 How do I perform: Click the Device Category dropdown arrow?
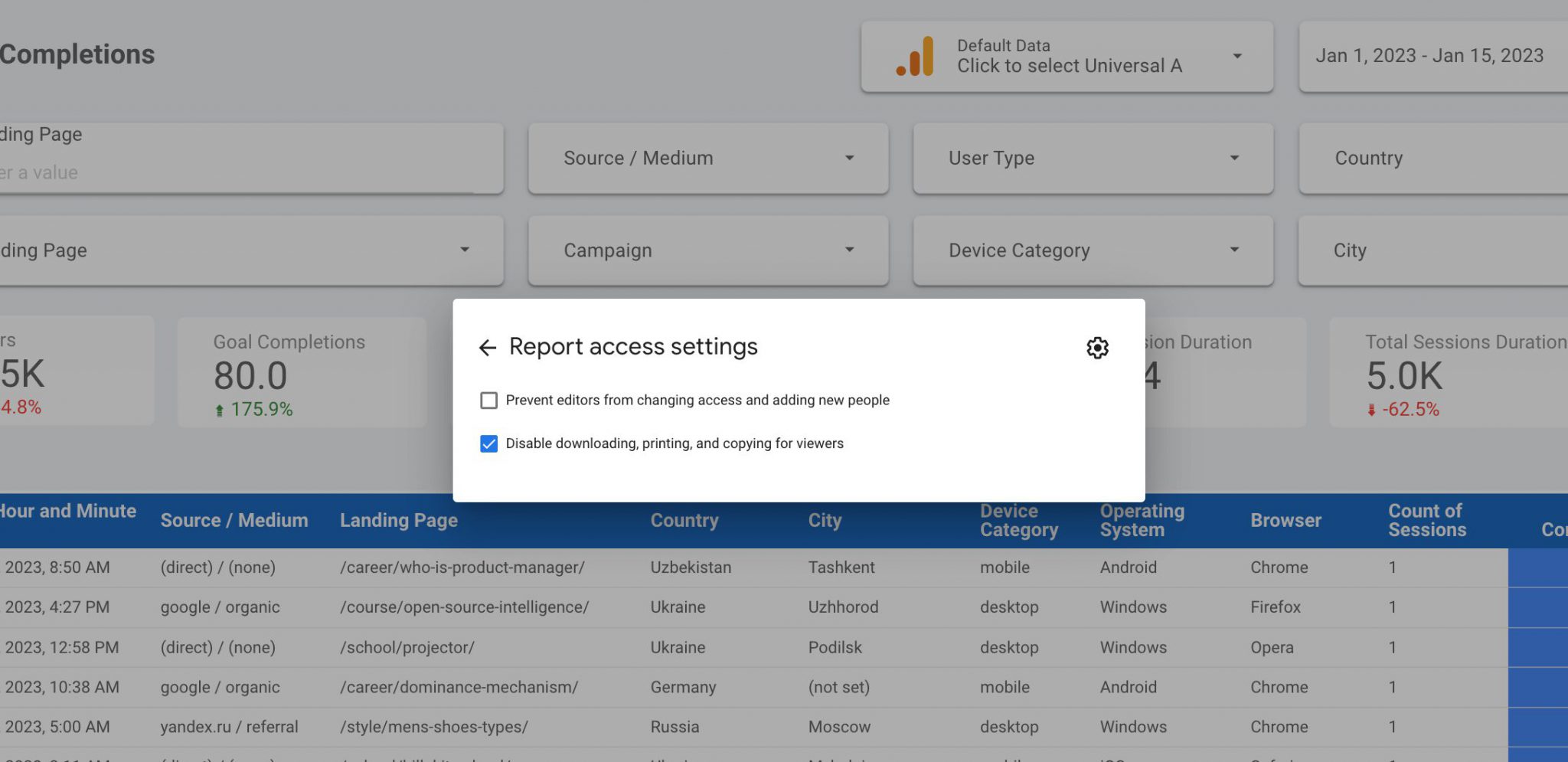(1234, 250)
